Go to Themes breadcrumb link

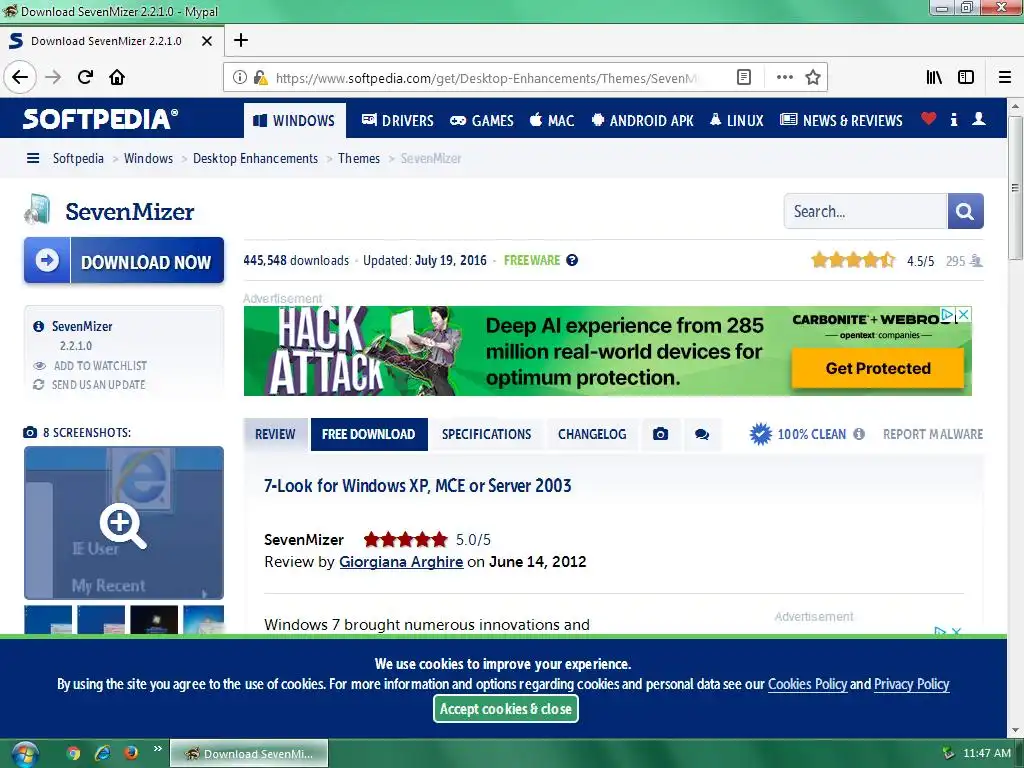click(x=359, y=158)
